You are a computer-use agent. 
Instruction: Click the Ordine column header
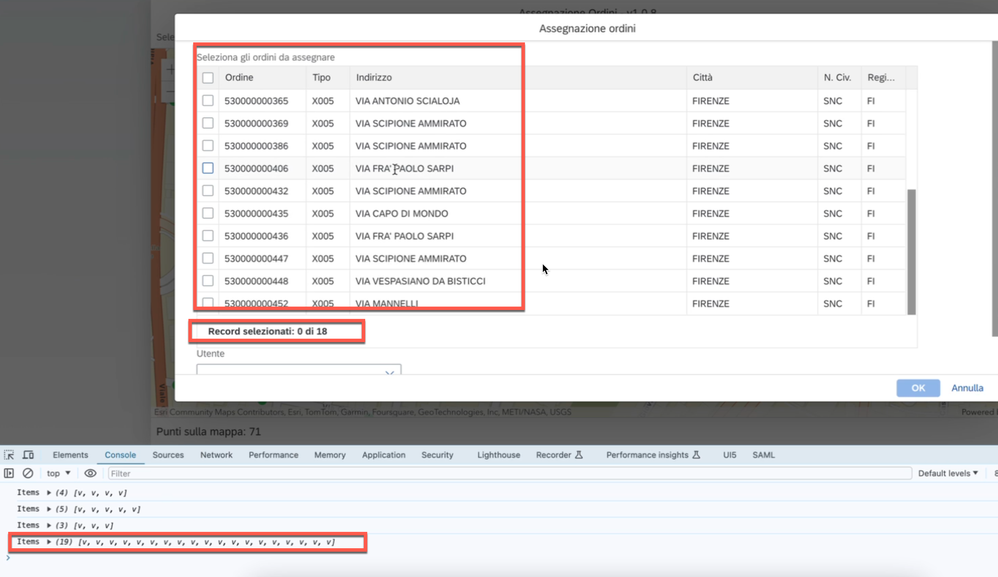(262, 78)
